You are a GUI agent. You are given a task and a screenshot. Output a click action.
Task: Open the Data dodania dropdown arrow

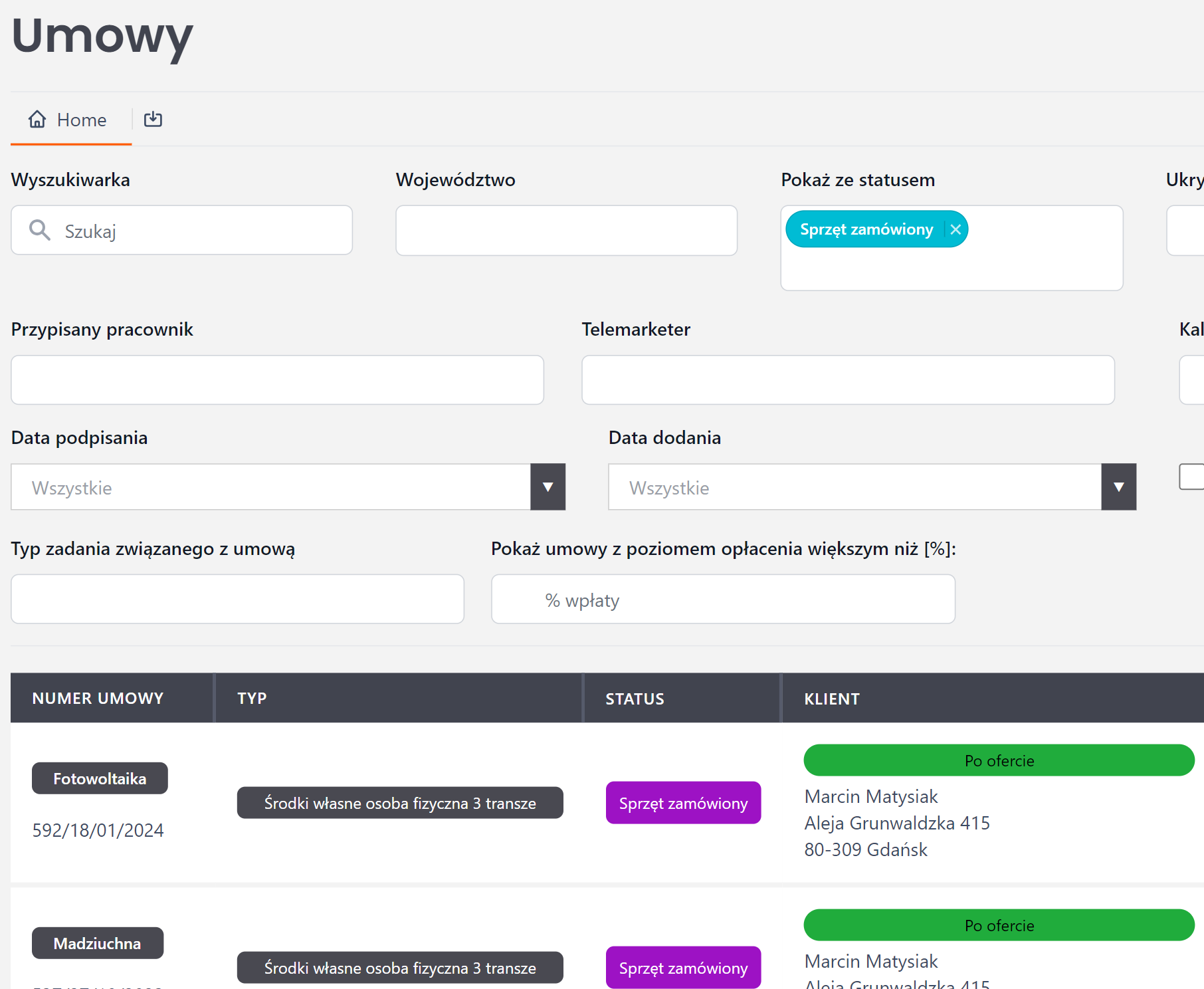1118,487
